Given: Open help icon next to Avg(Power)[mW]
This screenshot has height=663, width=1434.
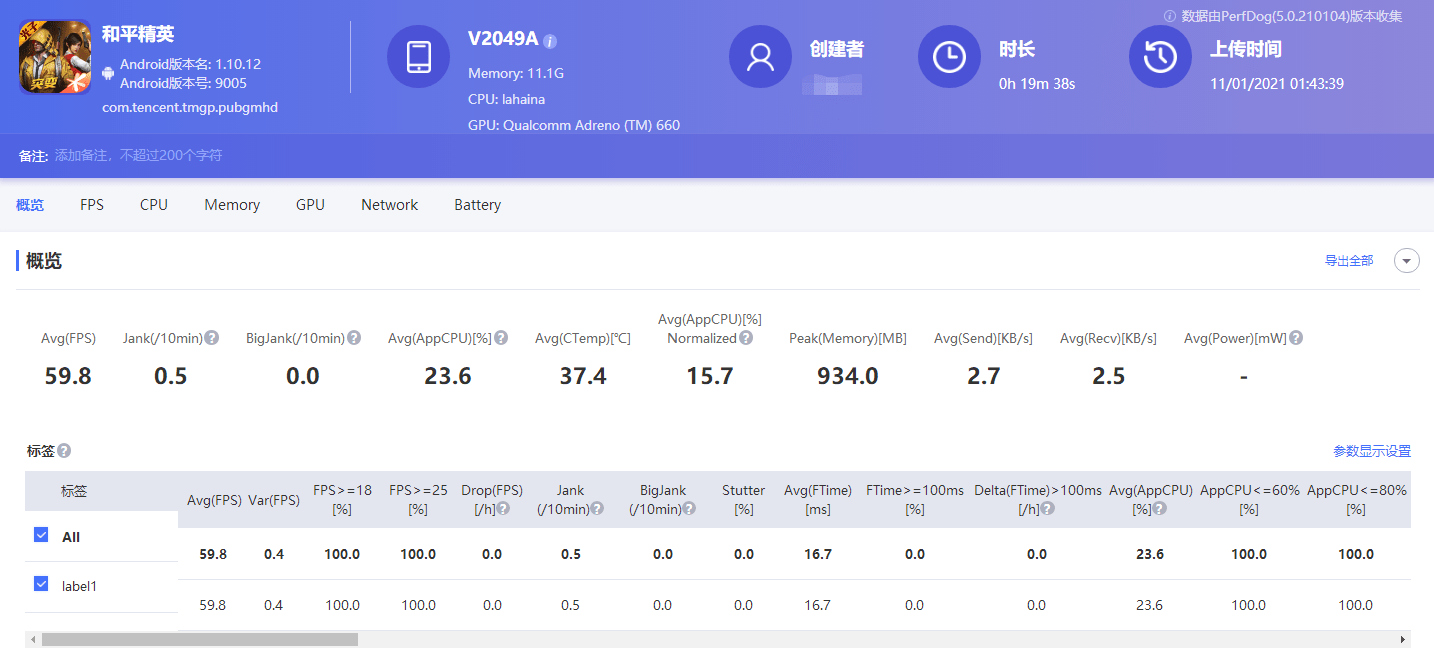Looking at the screenshot, I should (x=1296, y=338).
